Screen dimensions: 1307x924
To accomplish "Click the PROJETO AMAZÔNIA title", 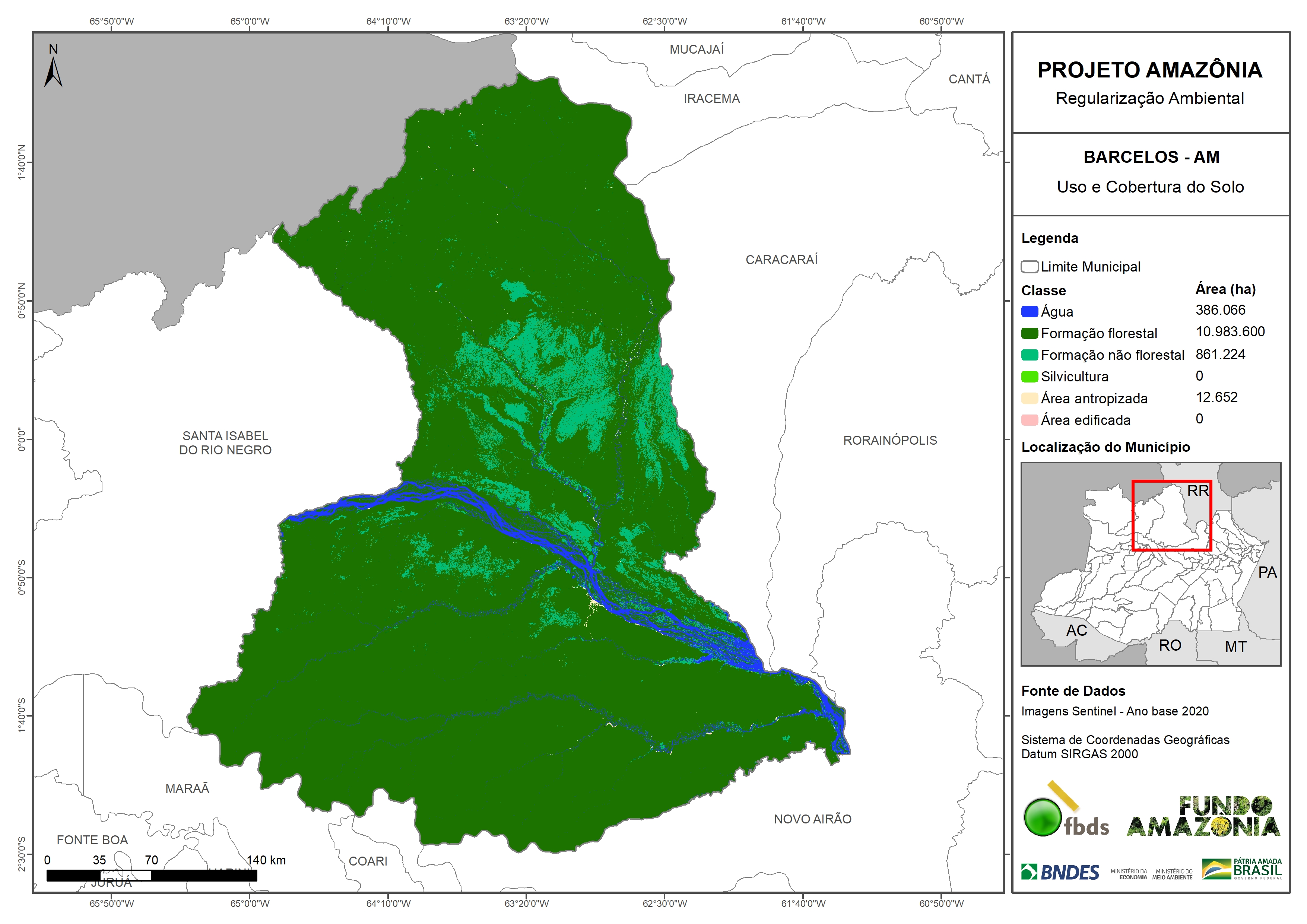I will (x=1149, y=70).
